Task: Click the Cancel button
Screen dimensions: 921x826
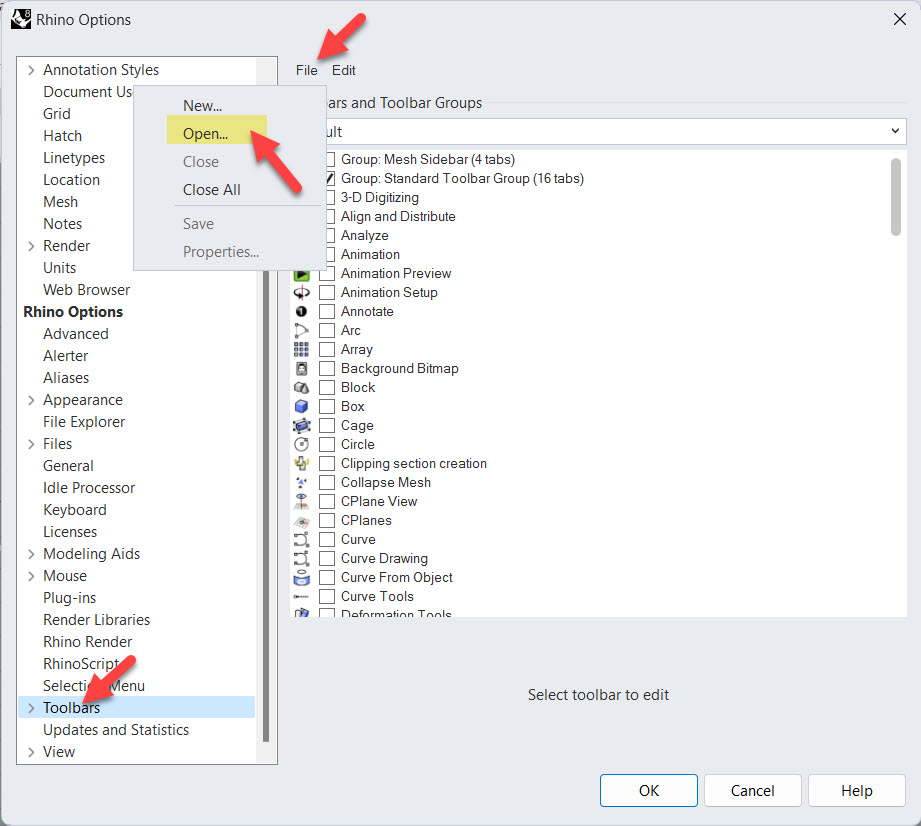Action: tap(752, 791)
